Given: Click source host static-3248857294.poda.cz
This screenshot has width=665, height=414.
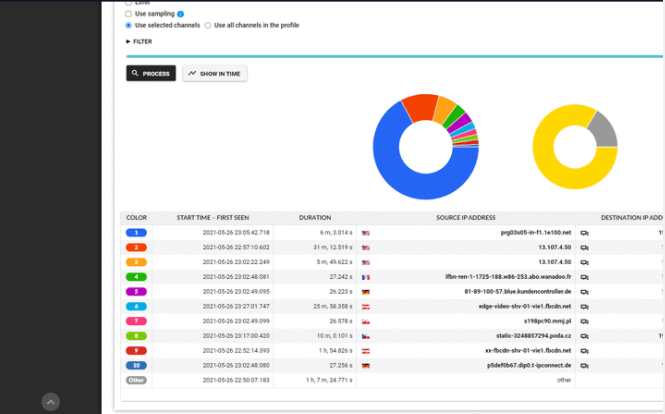Looking at the screenshot, I should 534,336.
